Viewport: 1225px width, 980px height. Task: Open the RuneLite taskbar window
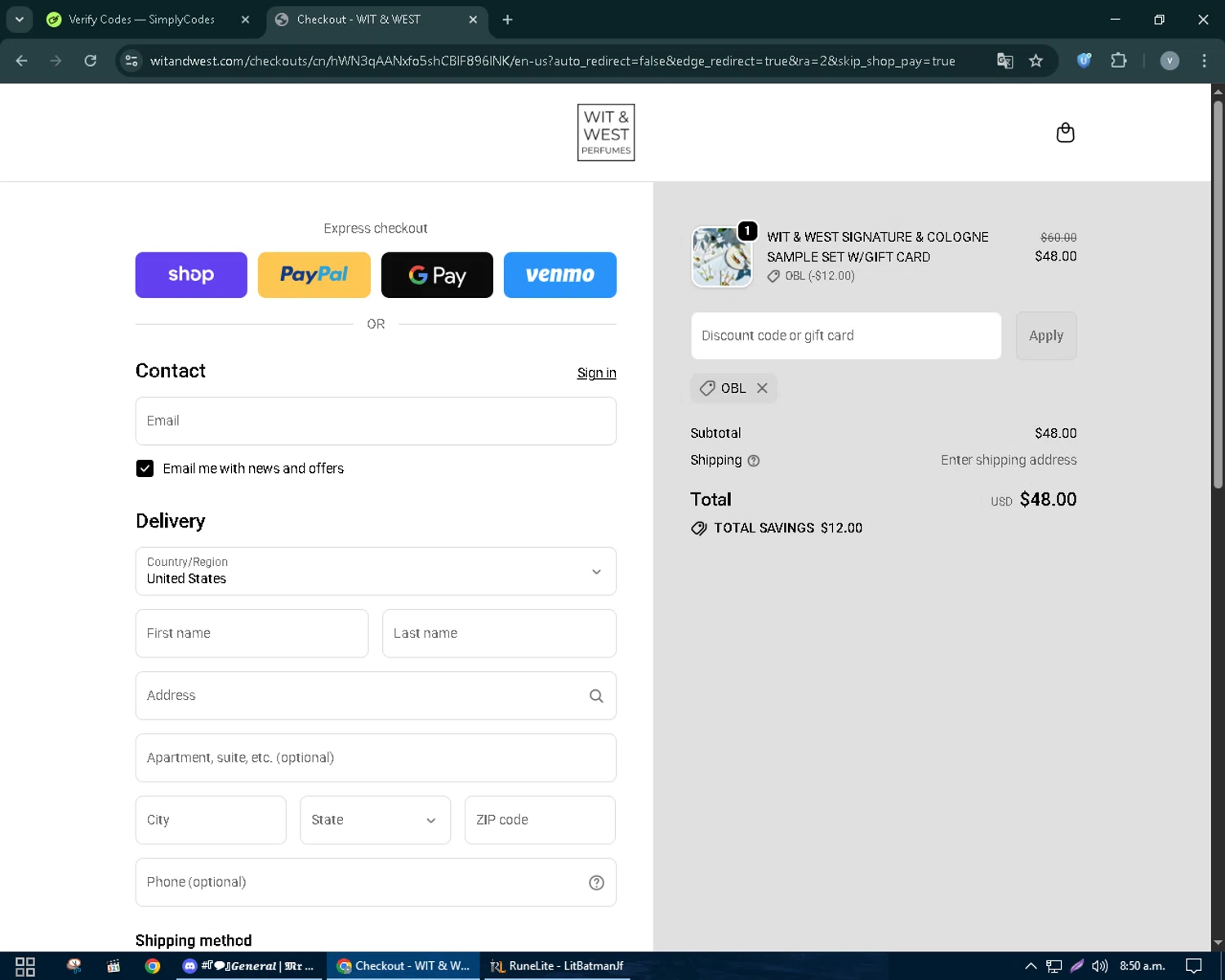point(558,966)
